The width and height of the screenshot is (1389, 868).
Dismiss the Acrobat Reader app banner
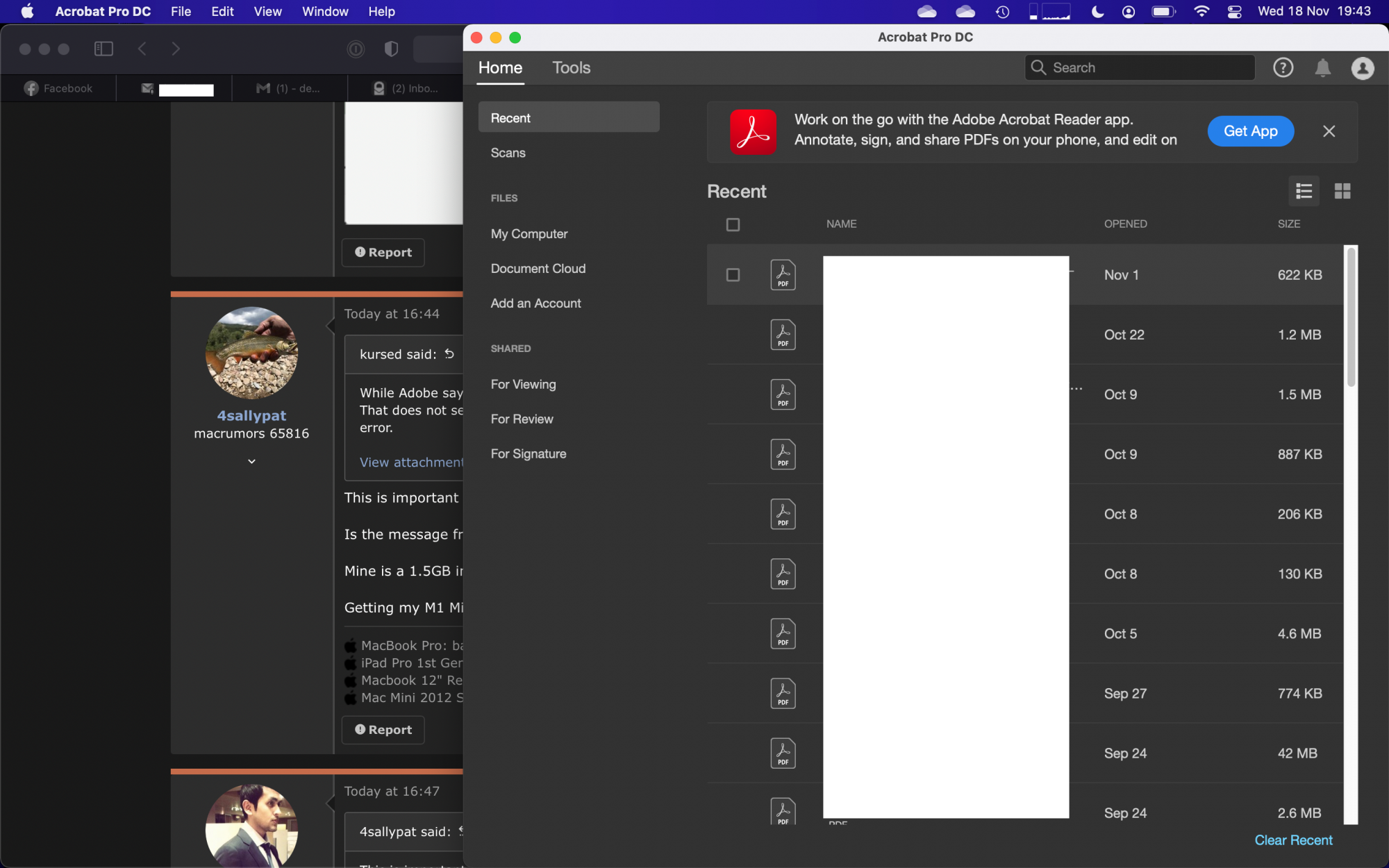(1329, 131)
